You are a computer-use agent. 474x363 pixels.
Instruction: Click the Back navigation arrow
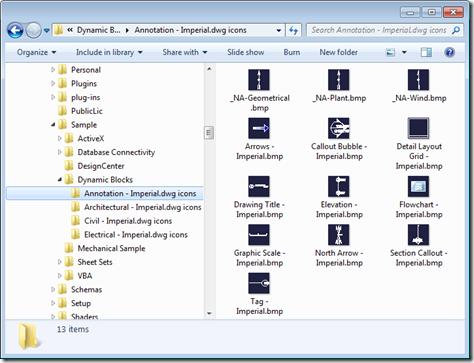click(15, 31)
